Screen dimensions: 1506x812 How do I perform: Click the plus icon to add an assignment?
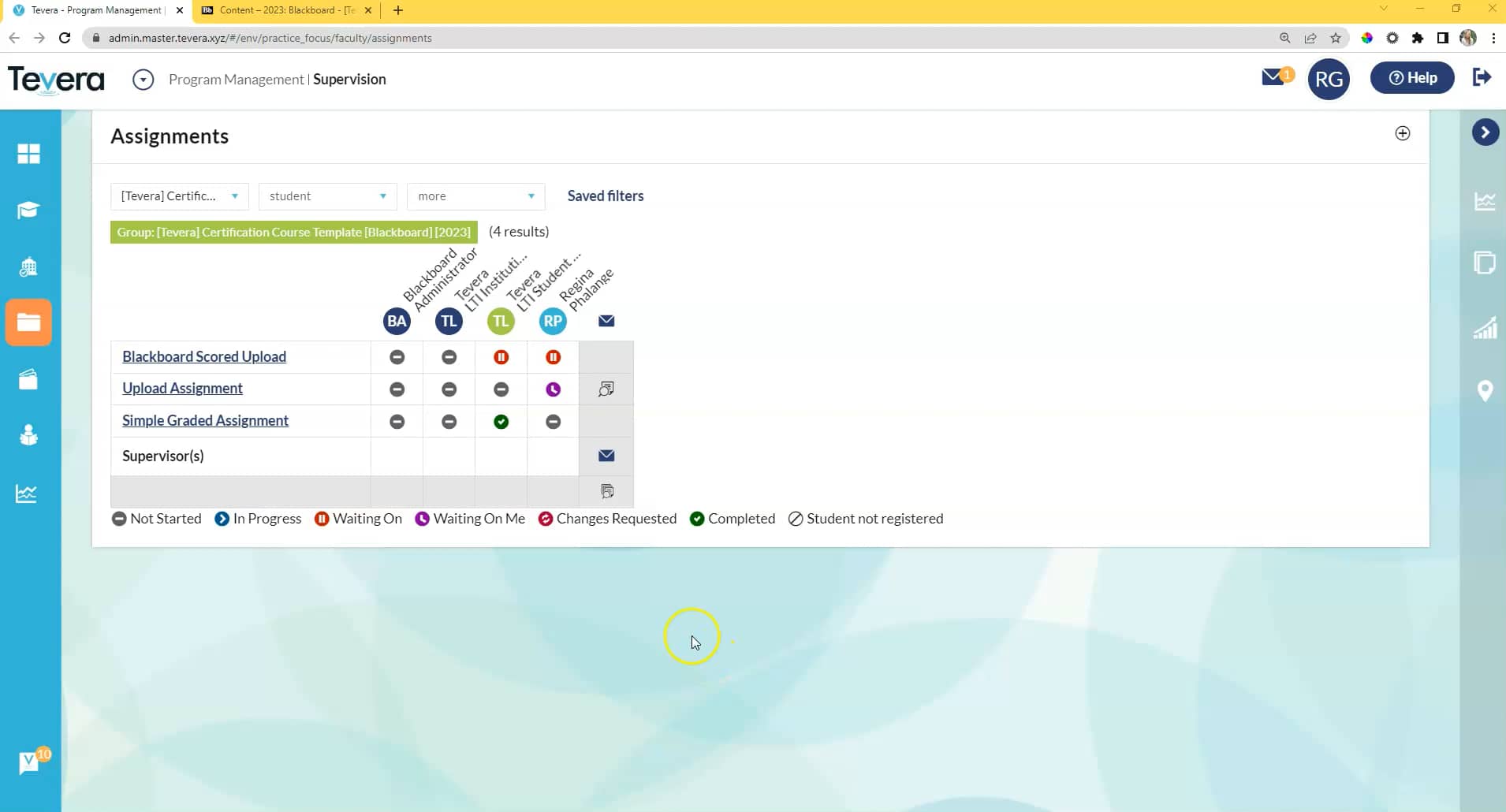point(1403,133)
